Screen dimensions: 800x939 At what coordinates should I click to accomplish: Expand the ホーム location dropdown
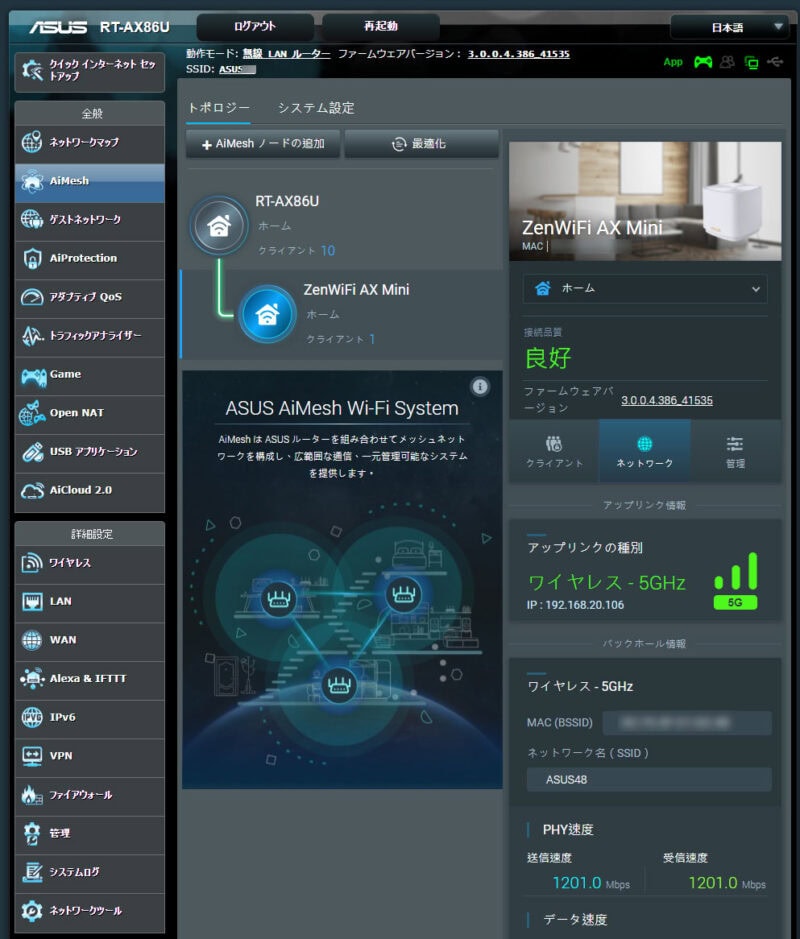tap(645, 288)
